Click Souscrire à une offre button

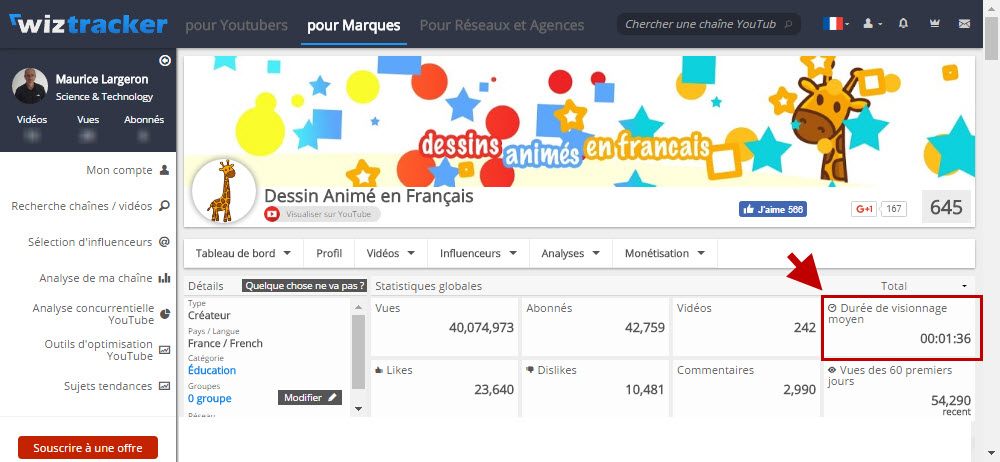pos(88,448)
